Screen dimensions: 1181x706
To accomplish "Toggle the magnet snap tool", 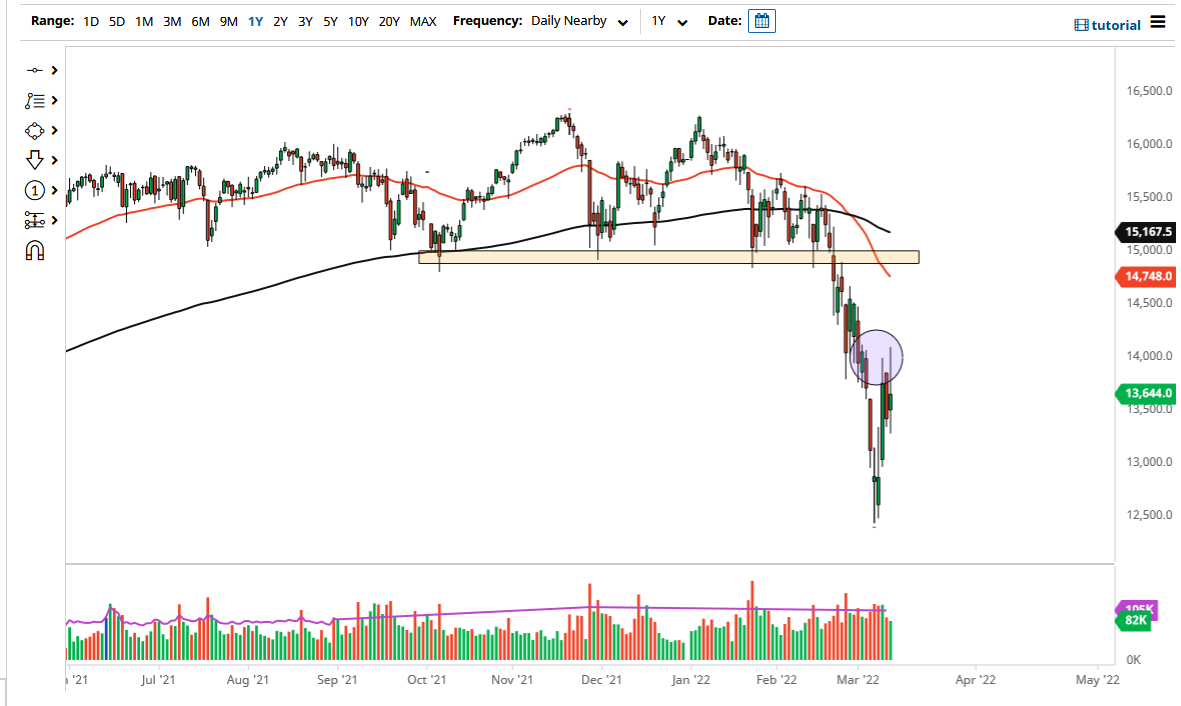I will [x=33, y=250].
